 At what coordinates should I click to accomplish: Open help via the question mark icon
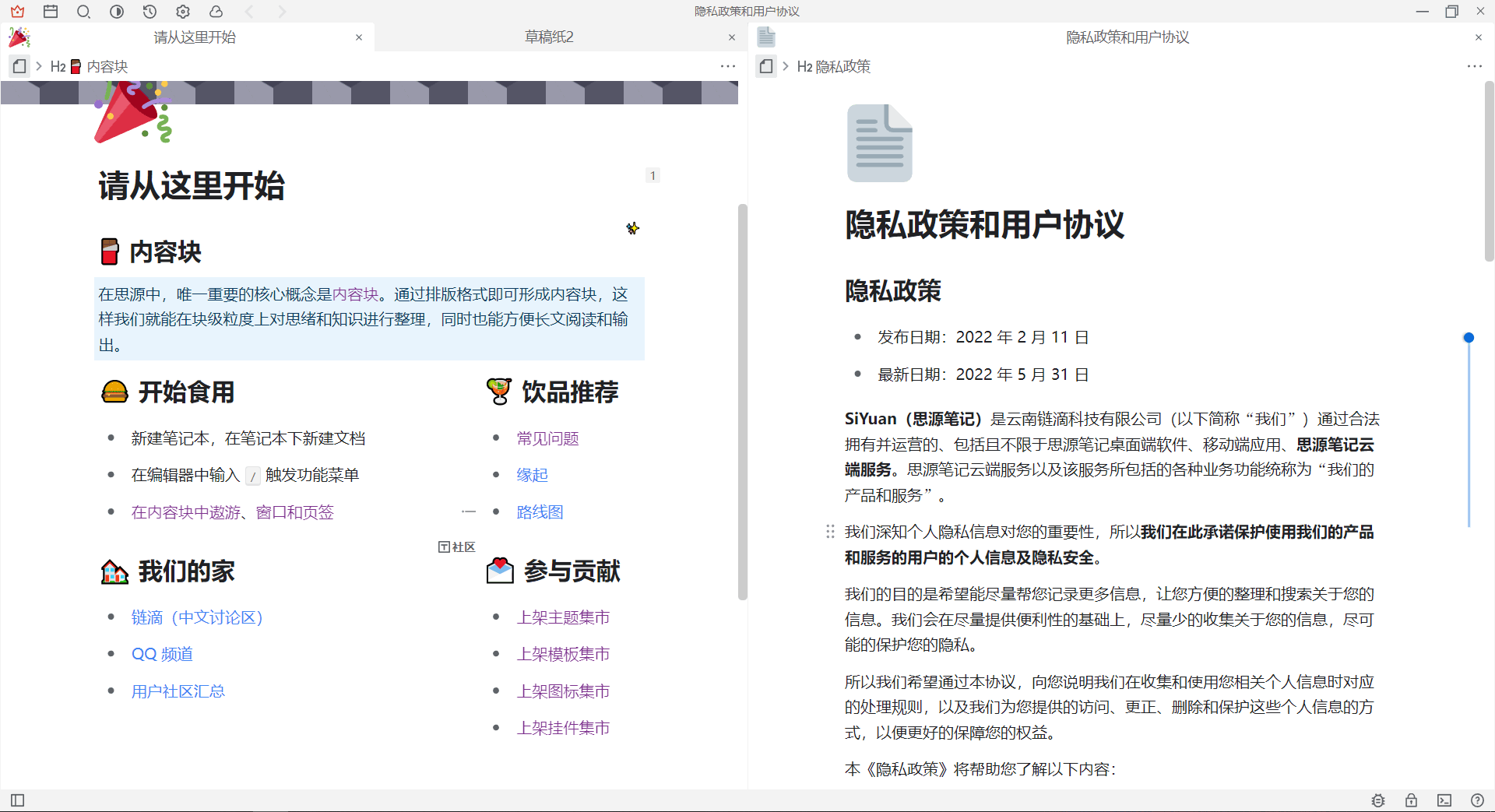click(1476, 800)
